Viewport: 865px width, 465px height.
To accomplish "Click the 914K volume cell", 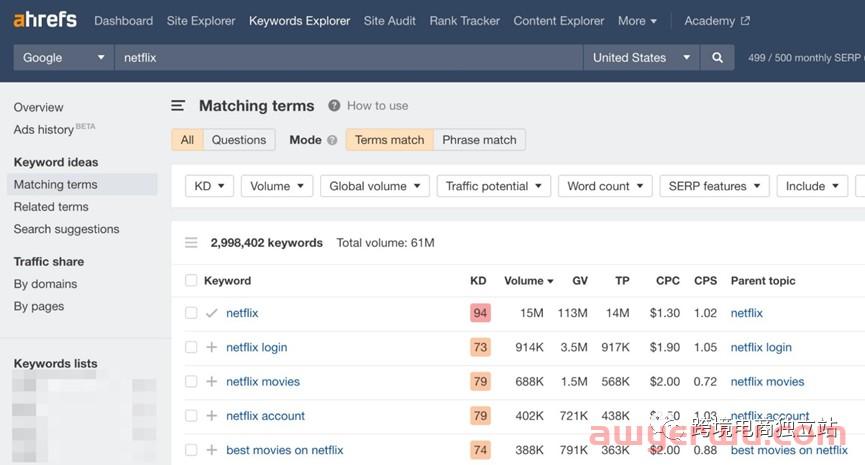I will click(x=529, y=348).
